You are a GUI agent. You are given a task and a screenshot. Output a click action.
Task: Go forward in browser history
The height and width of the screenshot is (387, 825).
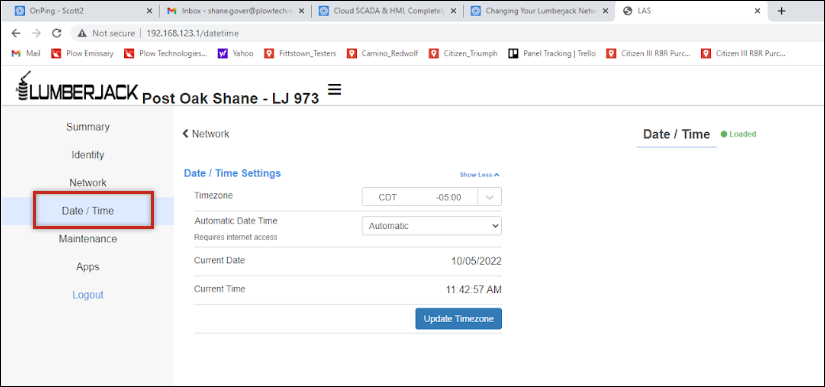click(x=36, y=33)
